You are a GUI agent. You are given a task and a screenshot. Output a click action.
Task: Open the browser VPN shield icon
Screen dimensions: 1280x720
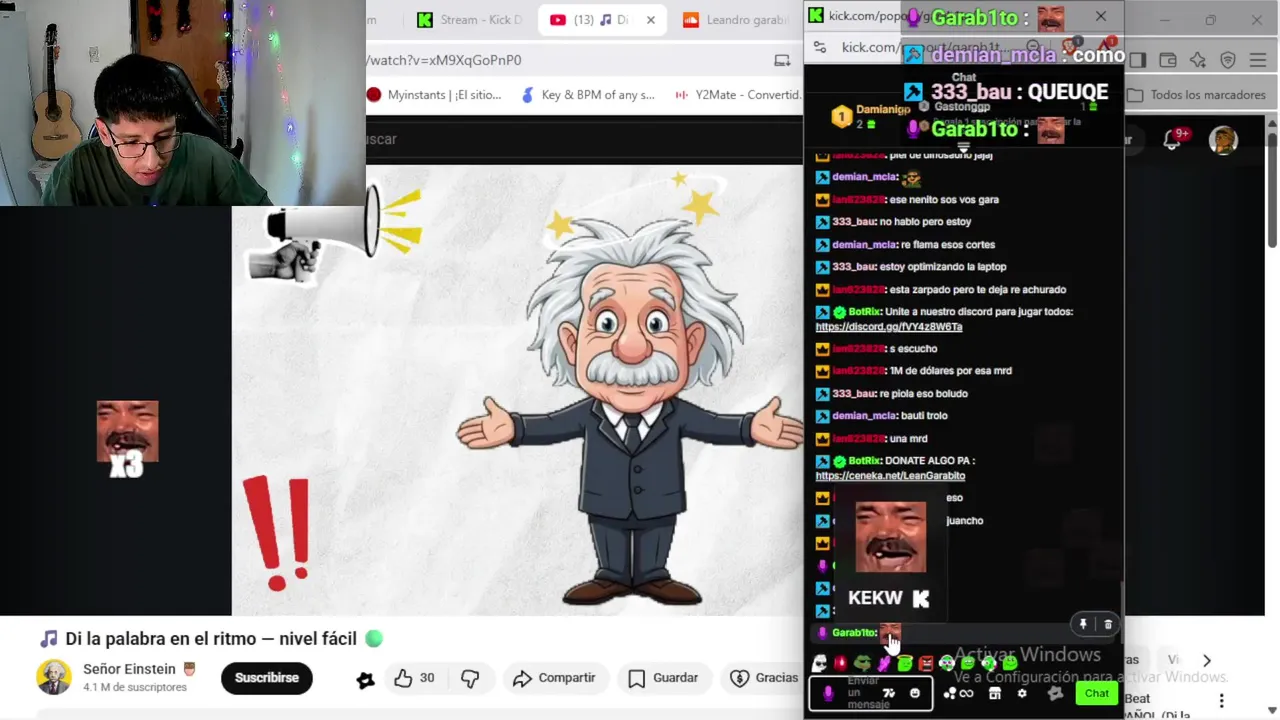tap(1228, 60)
